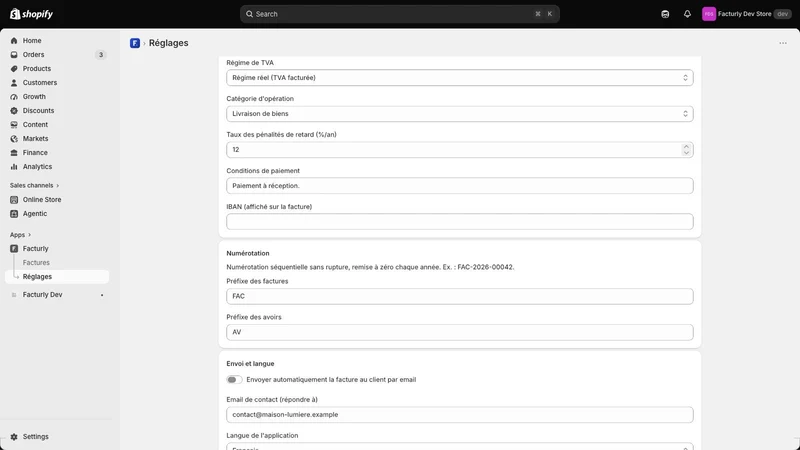This screenshot has height=450, width=800.
Task: Increase the late penalty rate
Action: (686, 146)
